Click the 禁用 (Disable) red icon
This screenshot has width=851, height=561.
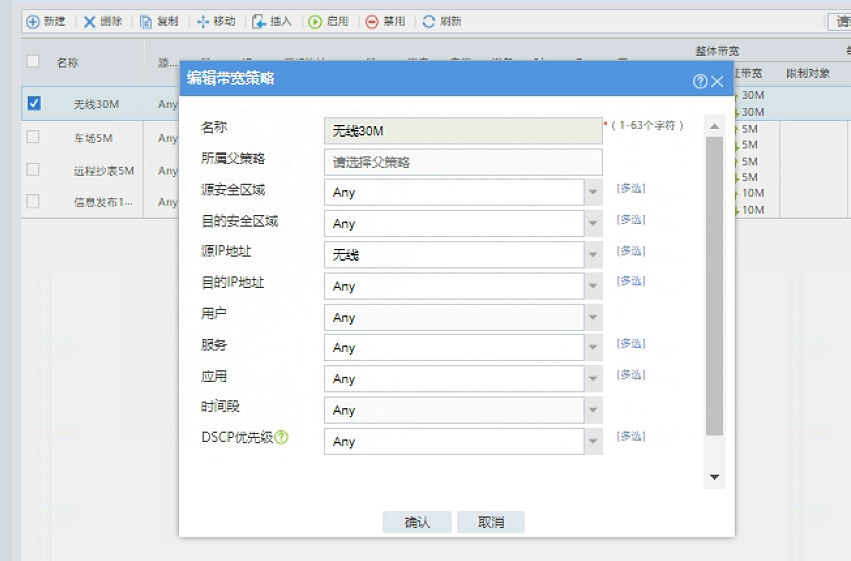pos(372,21)
